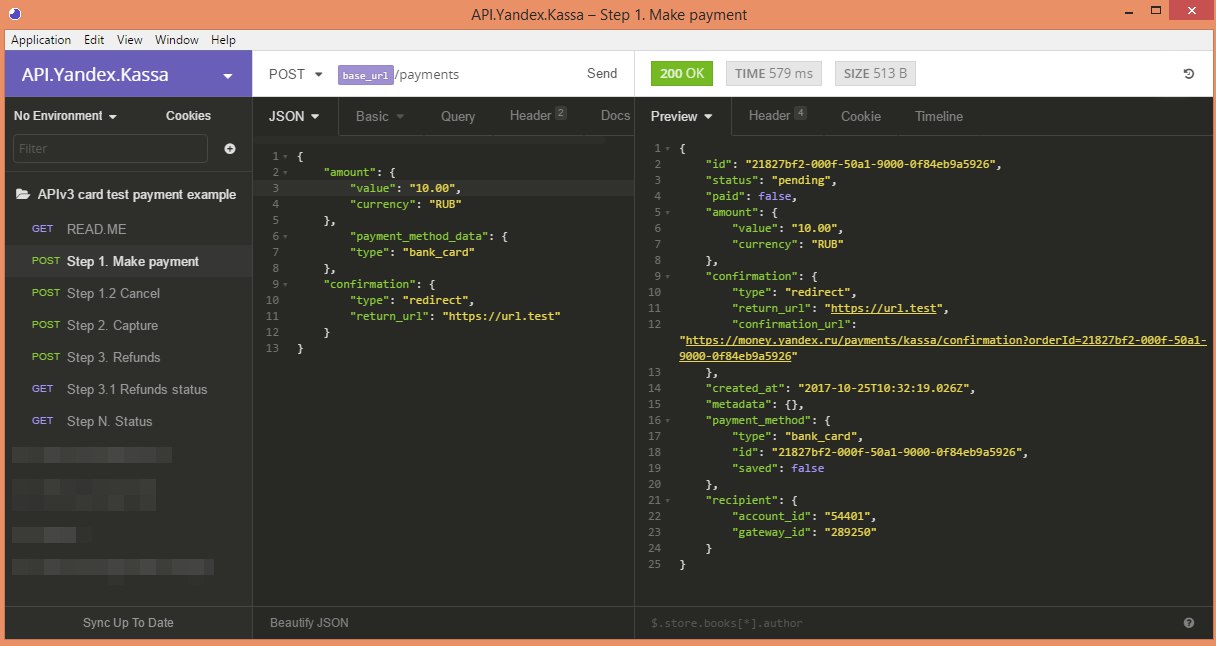
Task: Open the No Environment dropdown
Action: pyautogui.click(x=65, y=116)
